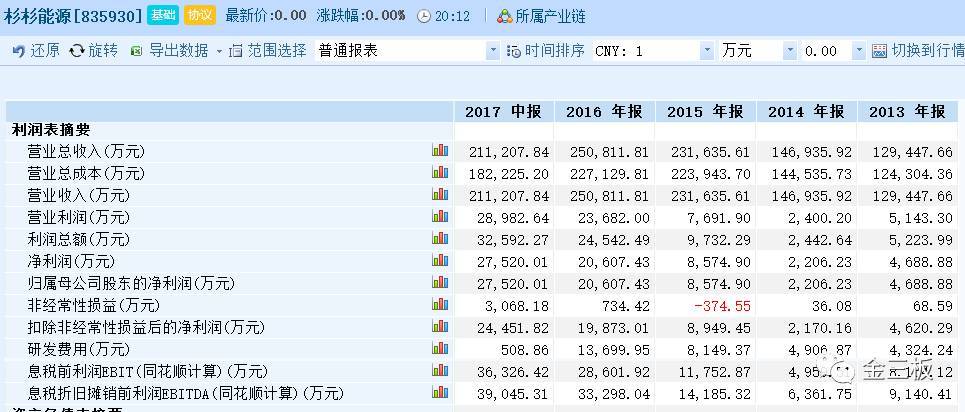The width and height of the screenshot is (965, 412).
Task: Click the 时间排序 time sort icon
Action: click(514, 51)
